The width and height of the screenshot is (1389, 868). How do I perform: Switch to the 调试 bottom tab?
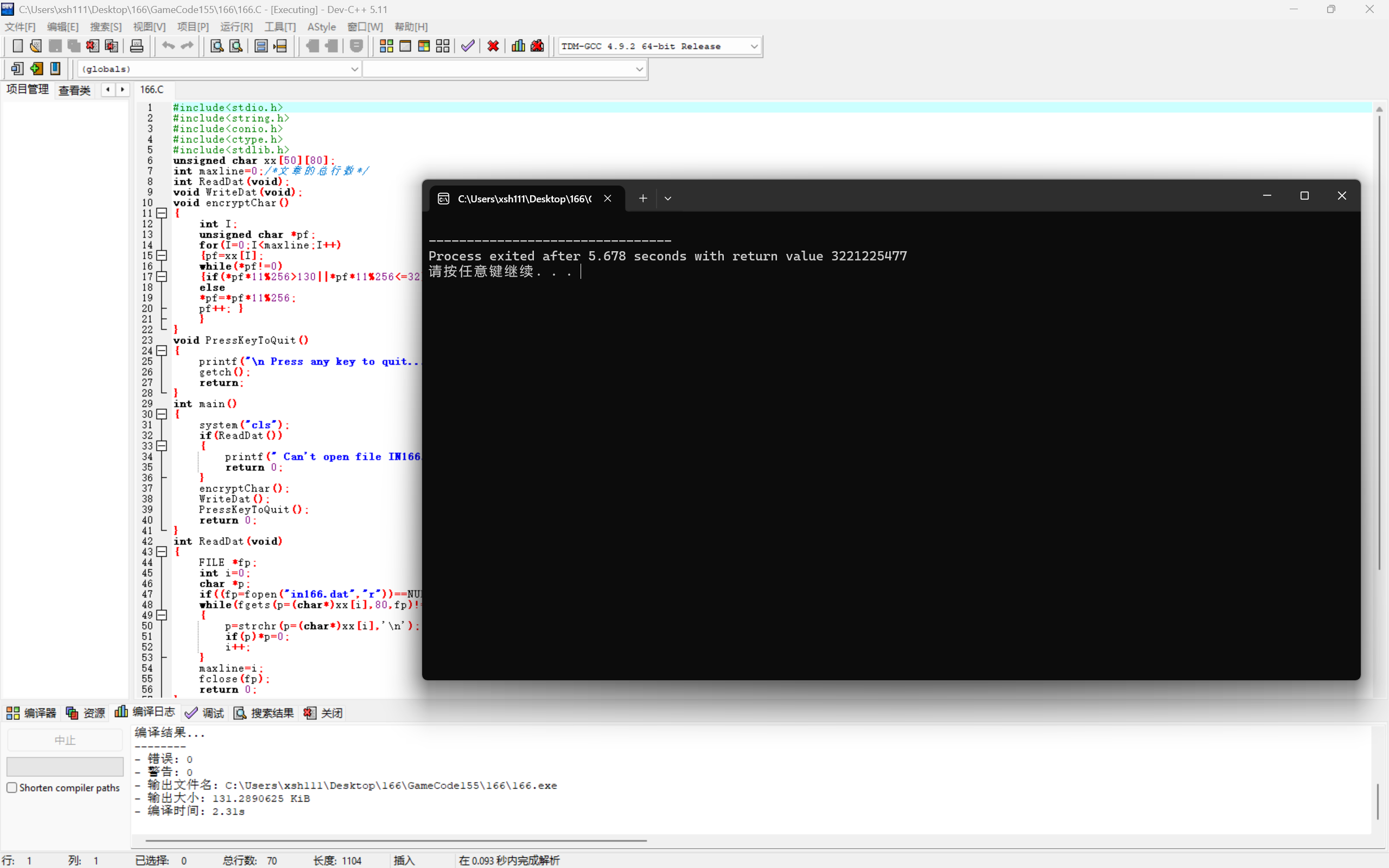(x=205, y=713)
